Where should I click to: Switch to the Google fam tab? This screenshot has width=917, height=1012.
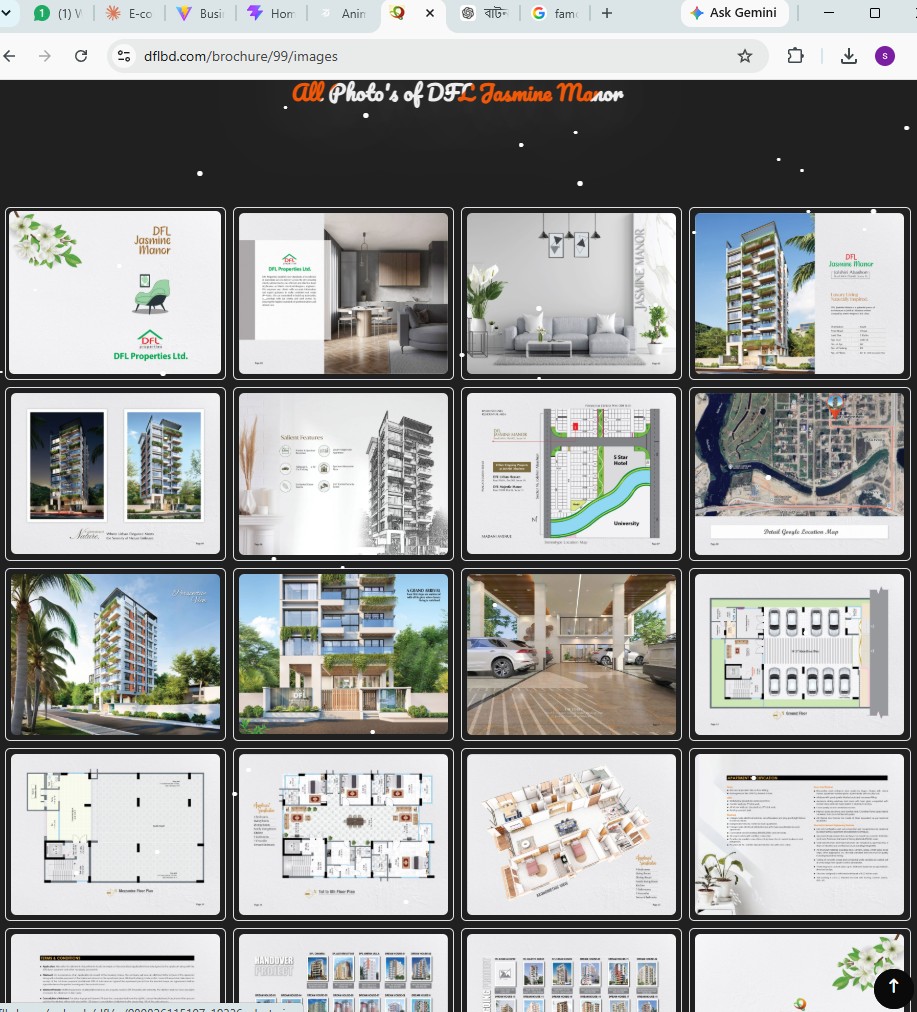click(x=556, y=13)
